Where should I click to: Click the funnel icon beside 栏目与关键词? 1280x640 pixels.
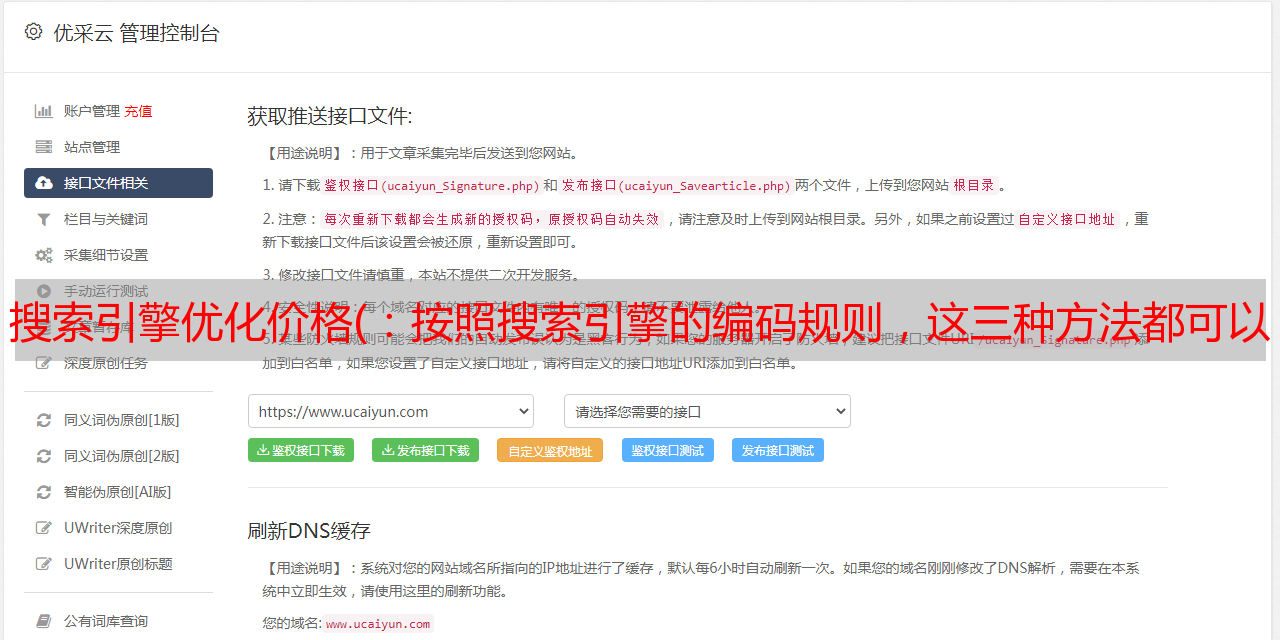(x=44, y=219)
